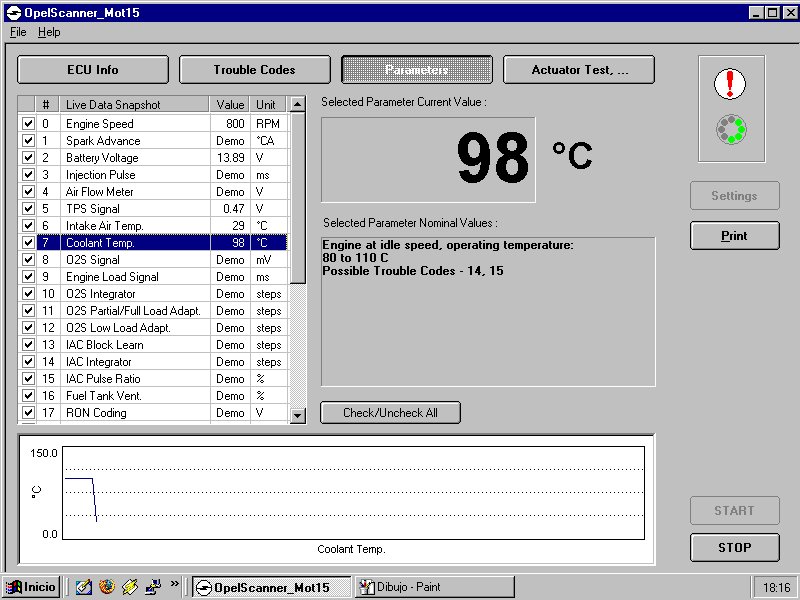The width and height of the screenshot is (800, 600).
Task: Expand the quick launch overflow chevron
Action: (x=175, y=584)
